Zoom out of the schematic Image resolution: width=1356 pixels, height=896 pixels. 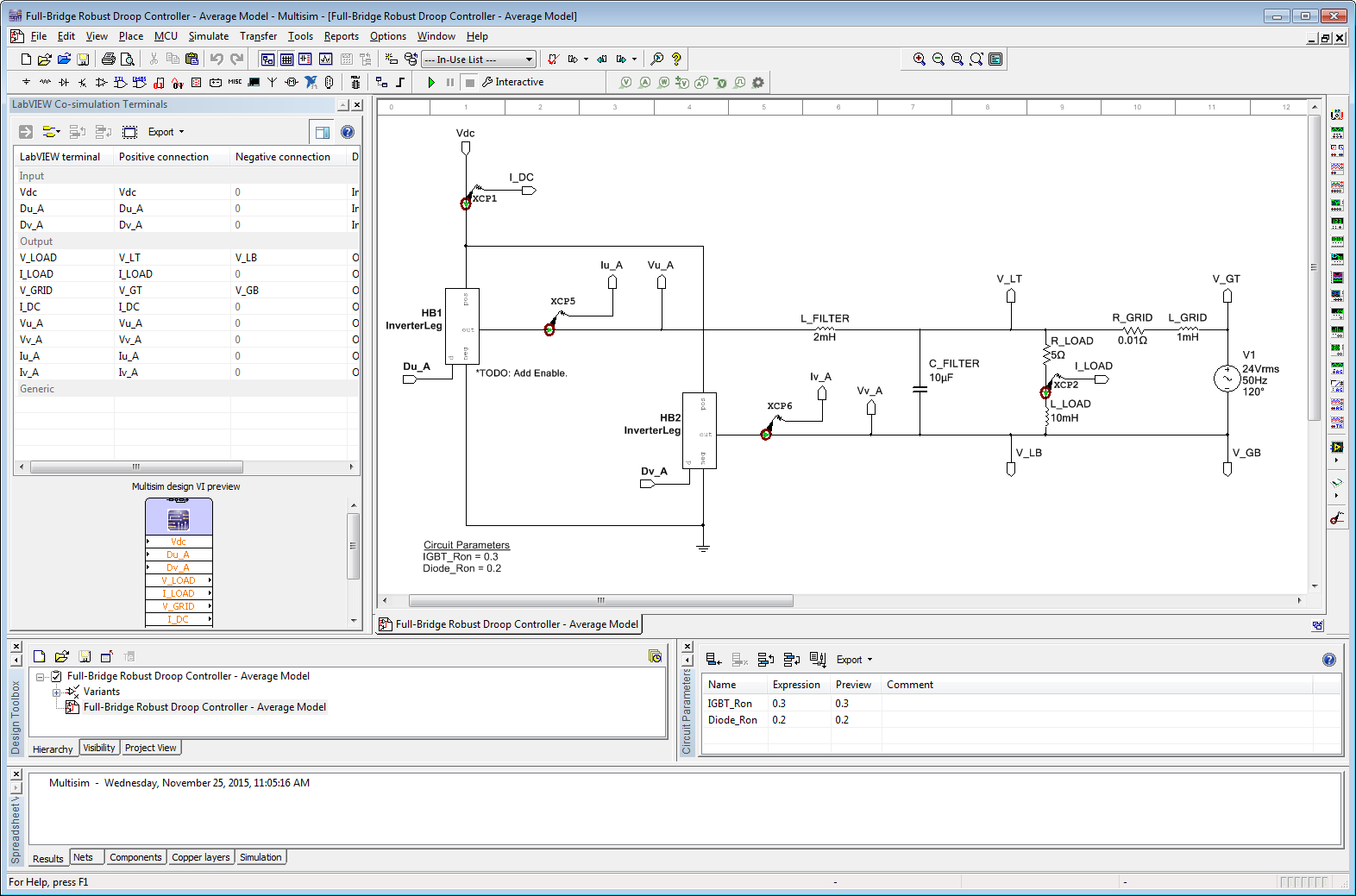[x=939, y=60]
